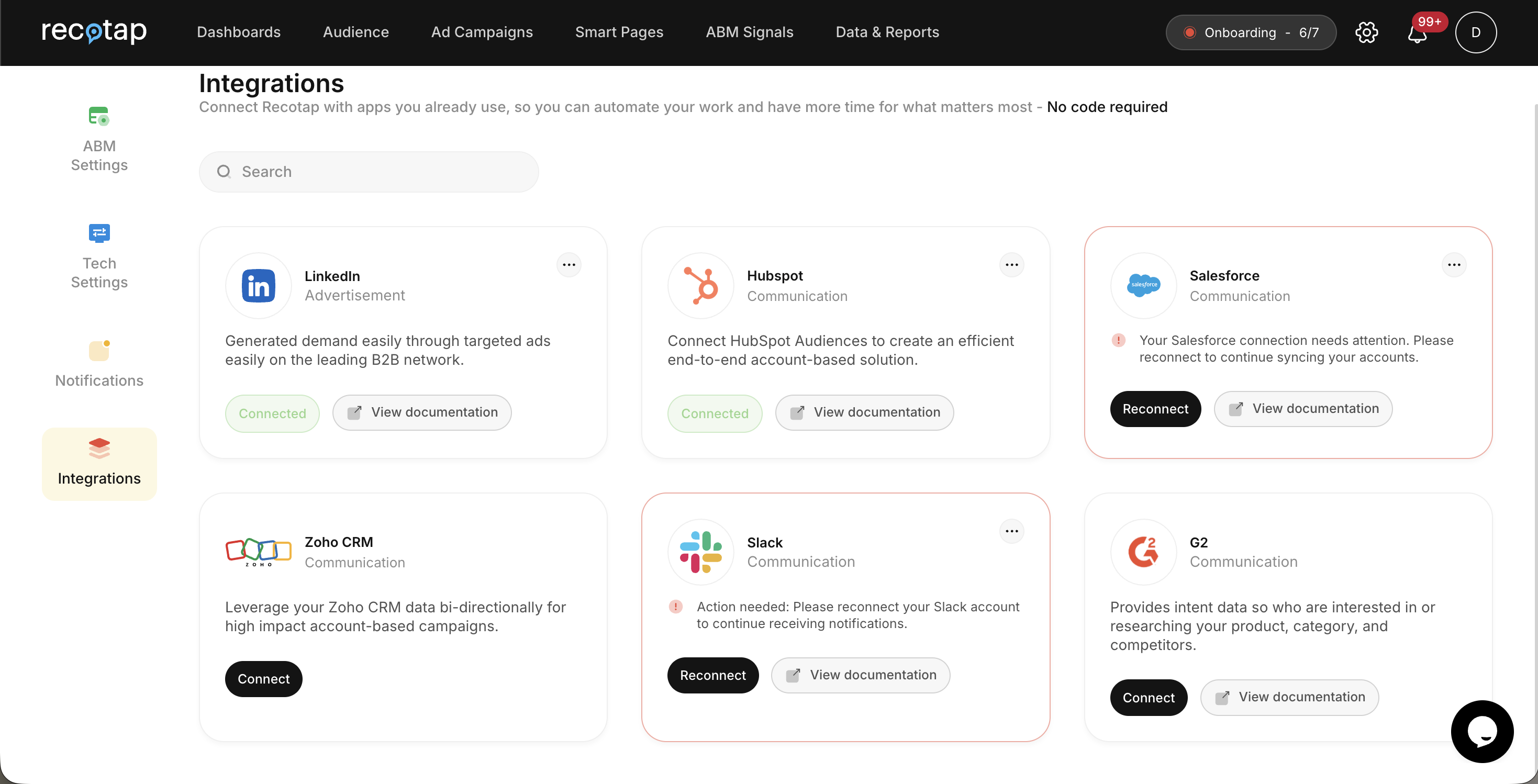The image size is (1538, 784).
Task: Click the G2 logo icon
Action: coord(1143,552)
